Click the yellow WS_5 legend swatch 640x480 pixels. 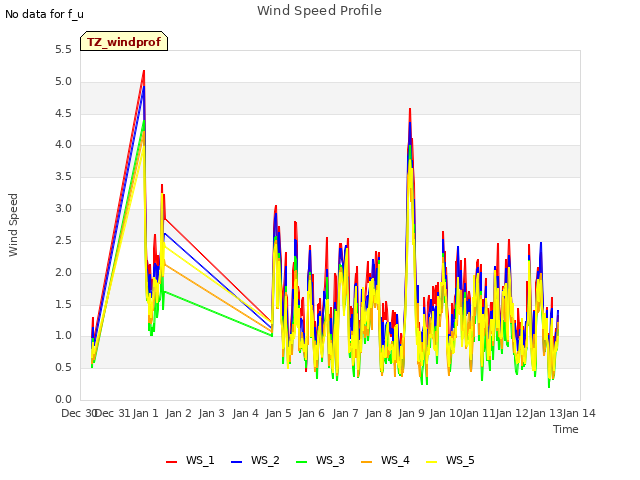pyautogui.click(x=431, y=462)
